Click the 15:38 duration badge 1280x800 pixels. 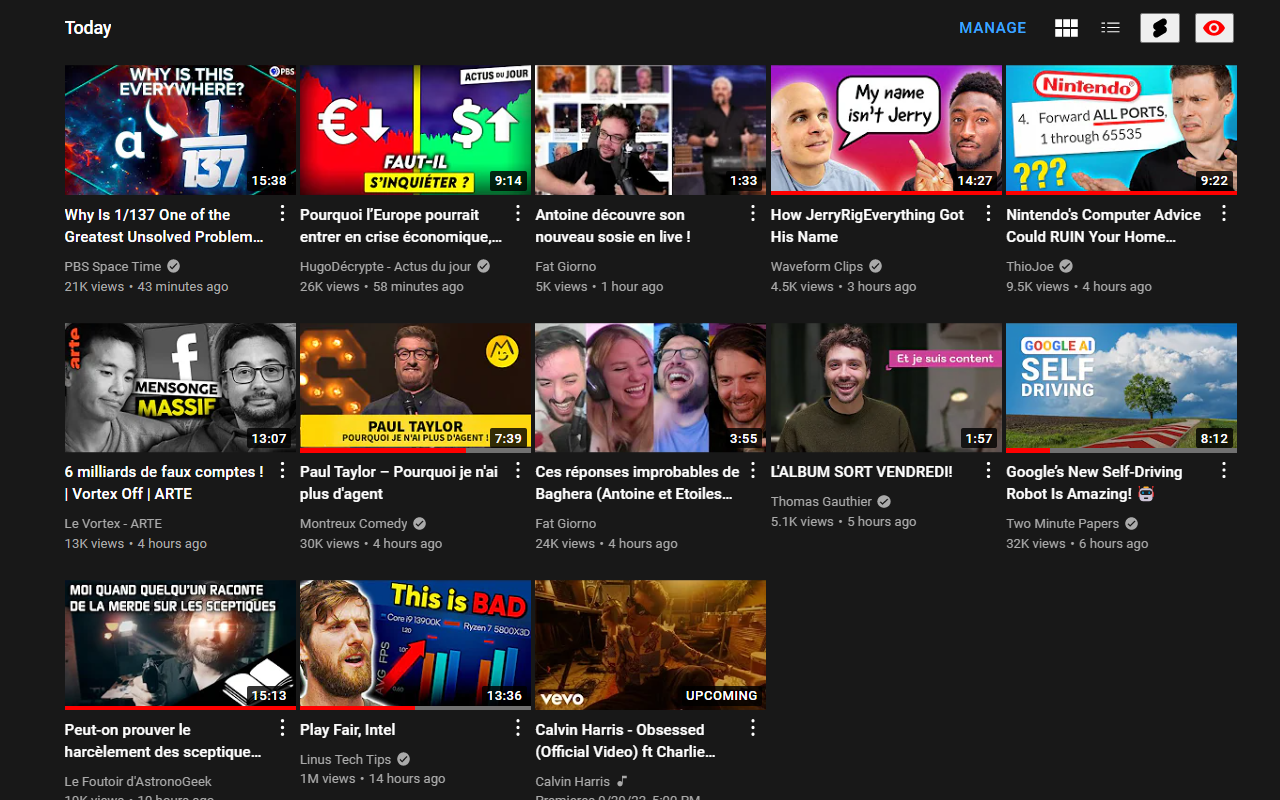coord(269,181)
